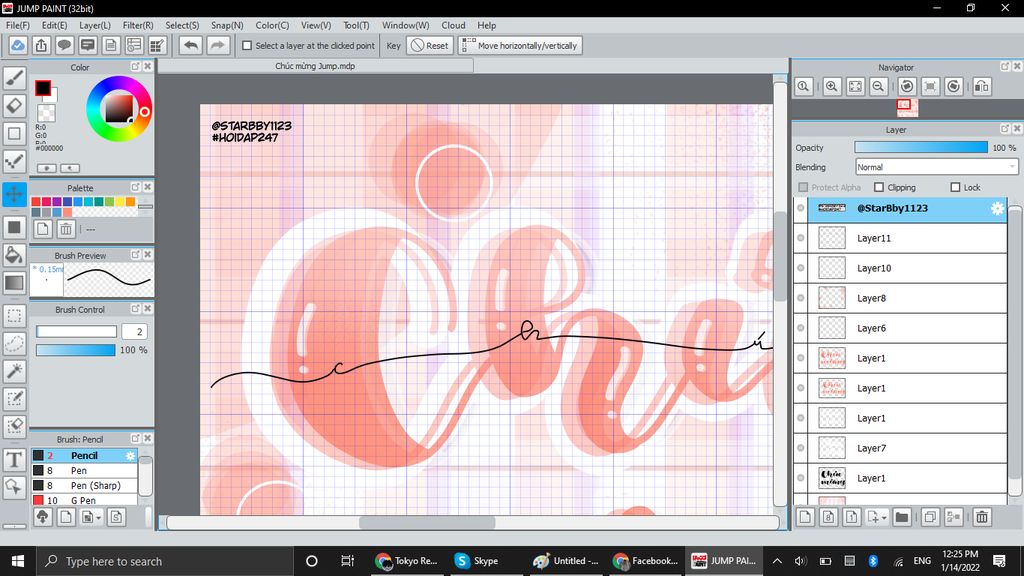This screenshot has height=576, width=1024.
Task: Toggle visibility of Layer6
Action: point(801,328)
